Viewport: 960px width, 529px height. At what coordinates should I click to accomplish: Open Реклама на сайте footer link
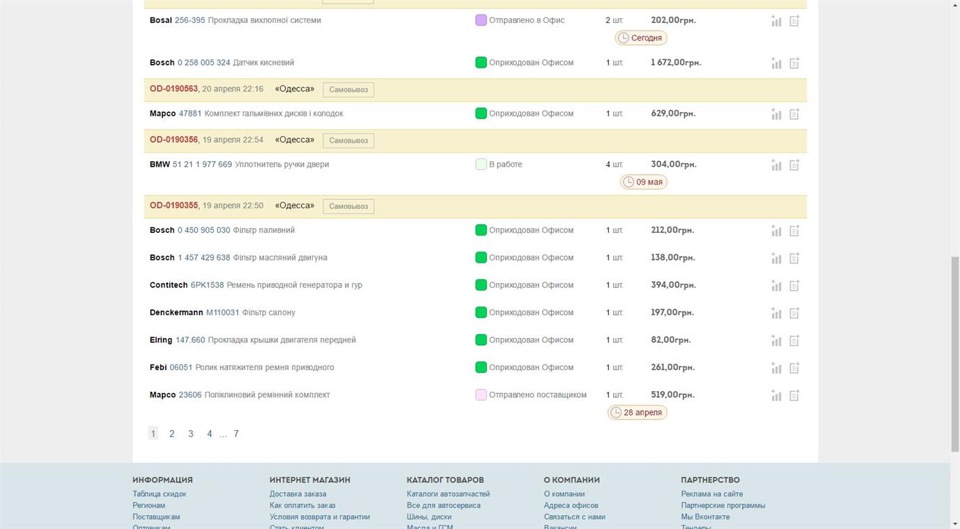[x=712, y=493]
